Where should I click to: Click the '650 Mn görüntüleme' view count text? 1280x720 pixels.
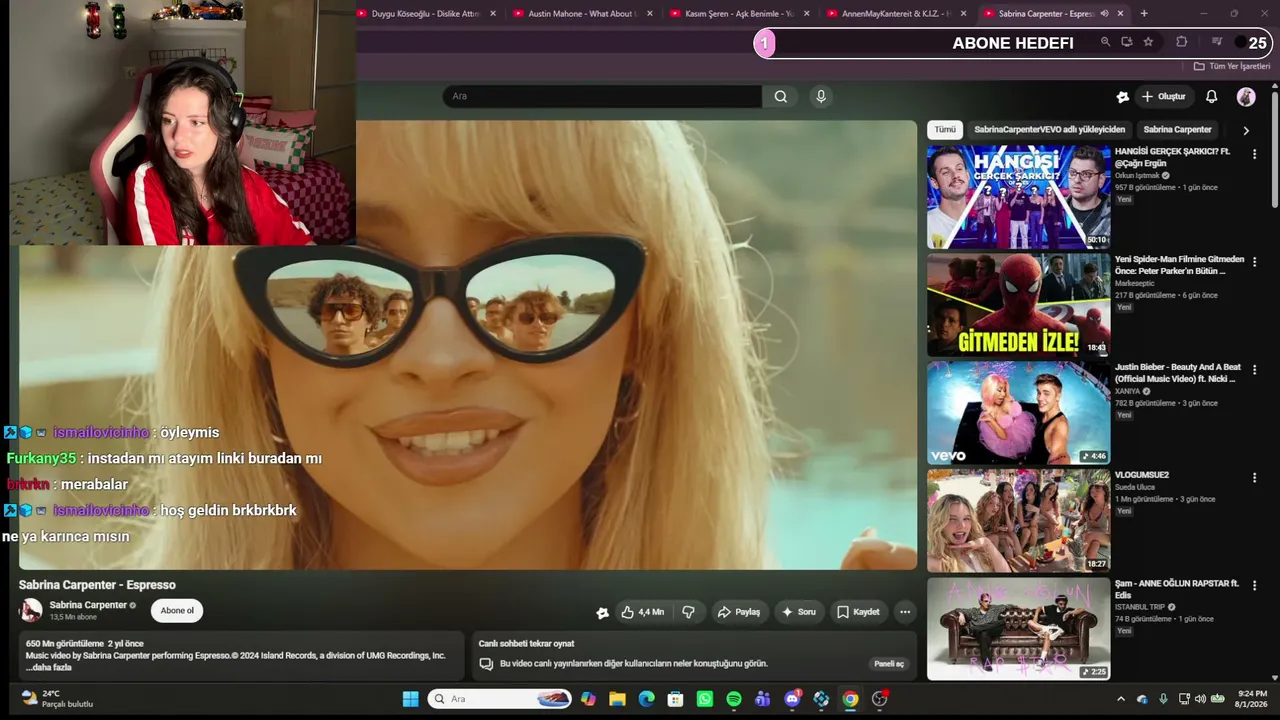pos(65,644)
